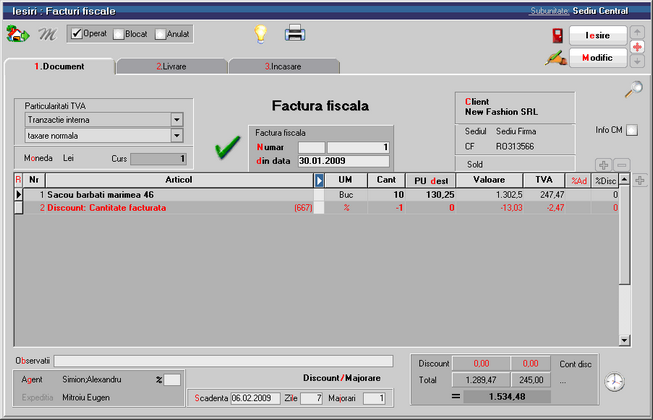The image size is (653, 420).
Task: Open search with magnifying glass icon
Action: pyautogui.click(x=633, y=89)
